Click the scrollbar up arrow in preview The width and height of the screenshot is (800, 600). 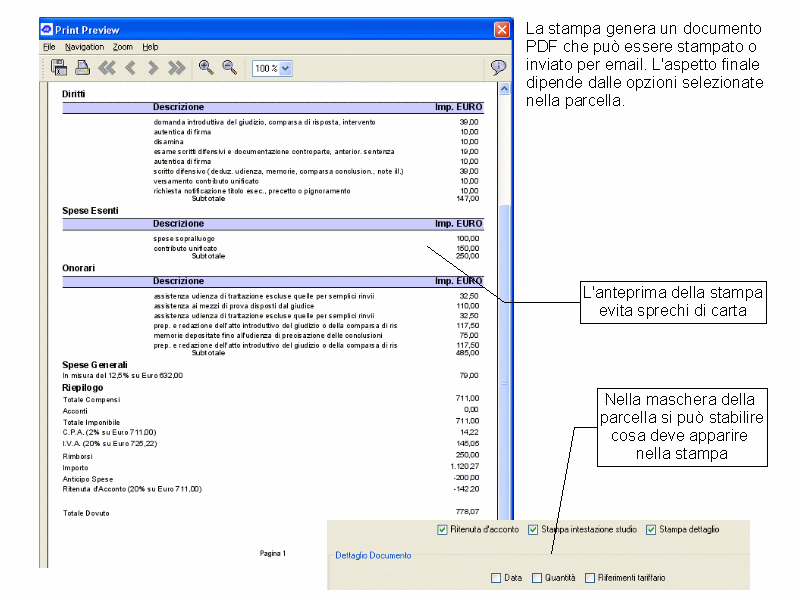[x=504, y=89]
